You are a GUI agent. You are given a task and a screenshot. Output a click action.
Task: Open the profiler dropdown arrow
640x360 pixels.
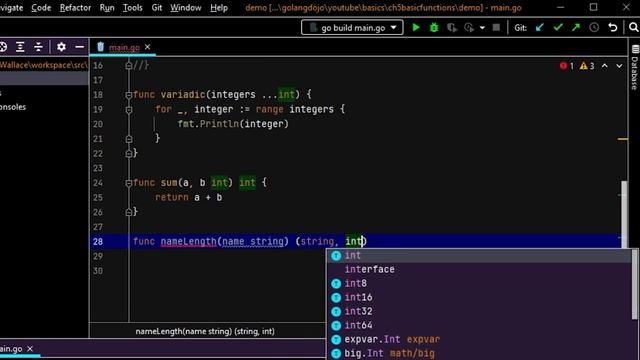pyautogui.click(x=482, y=28)
